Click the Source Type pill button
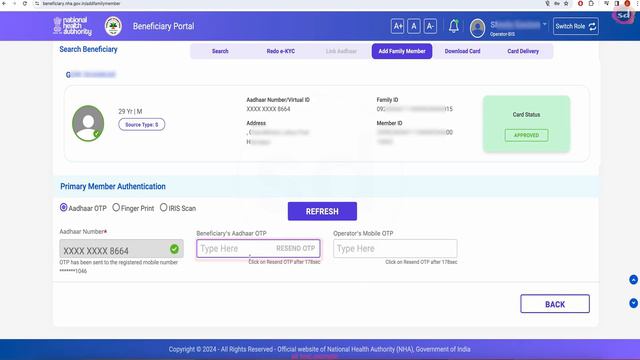This screenshot has width=640, height=360. click(142, 124)
